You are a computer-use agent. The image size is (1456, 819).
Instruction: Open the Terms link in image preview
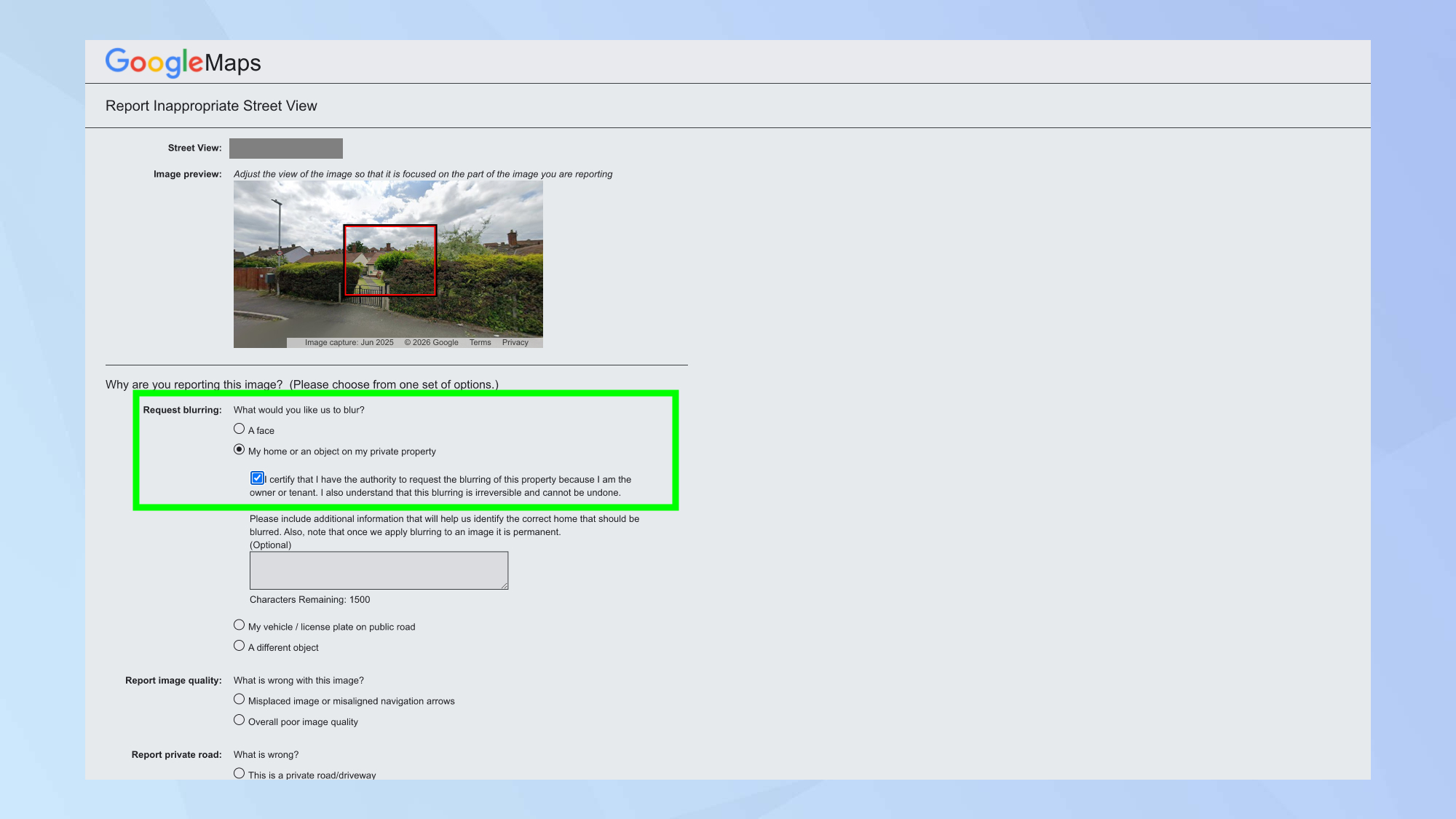[x=480, y=342]
